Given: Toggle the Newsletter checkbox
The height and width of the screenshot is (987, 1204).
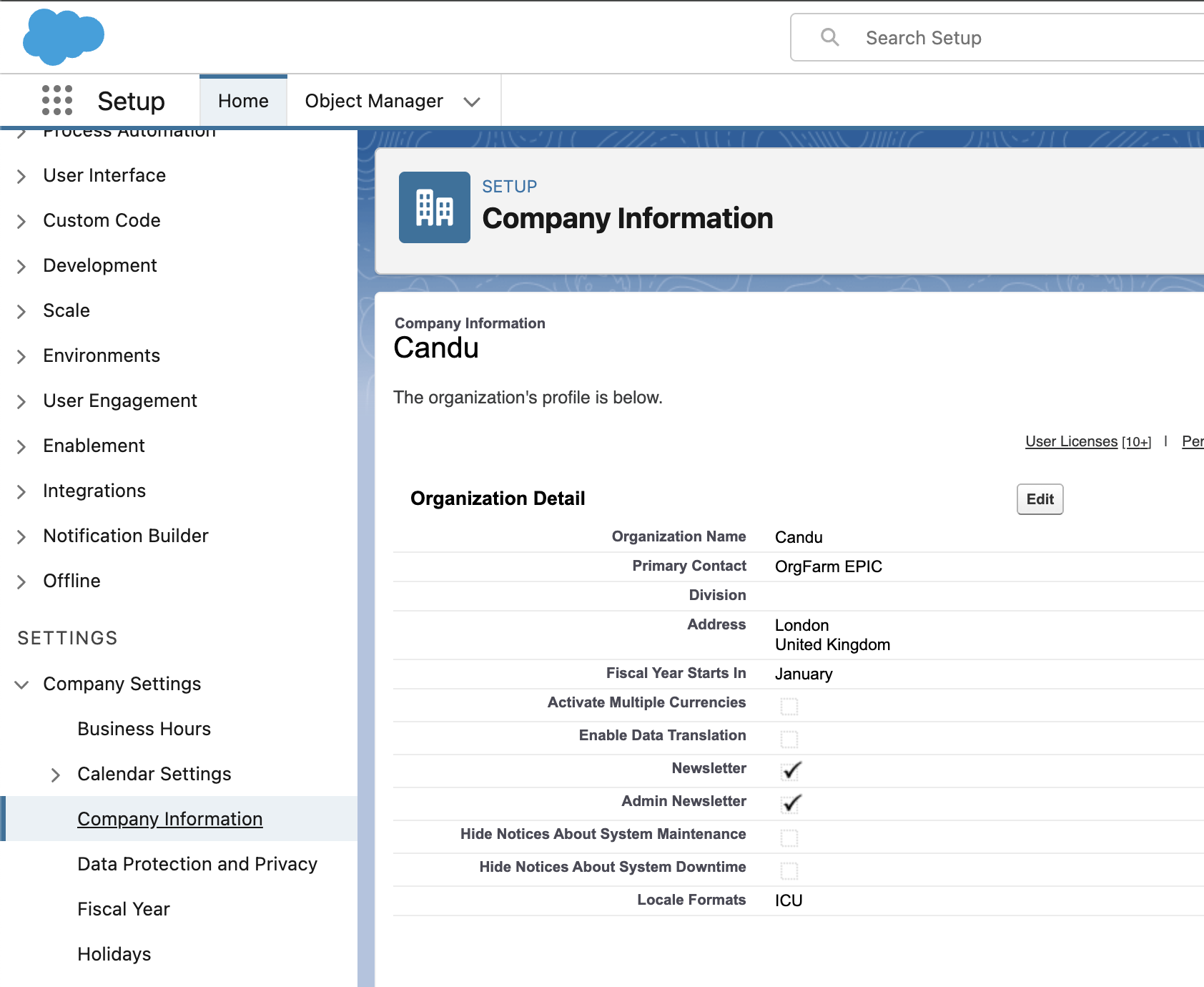Looking at the screenshot, I should tap(791, 770).
